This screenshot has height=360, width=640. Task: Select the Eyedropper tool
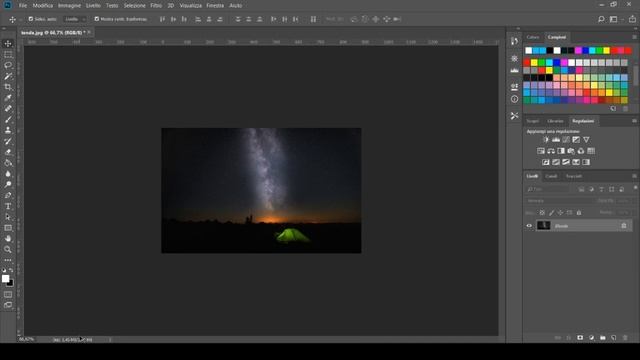tap(8, 98)
